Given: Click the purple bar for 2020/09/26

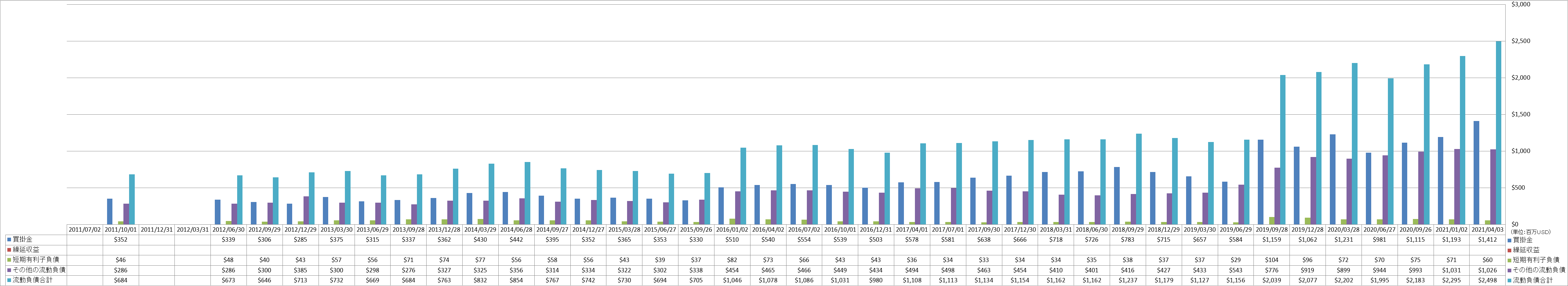Looking at the screenshot, I should (1421, 187).
